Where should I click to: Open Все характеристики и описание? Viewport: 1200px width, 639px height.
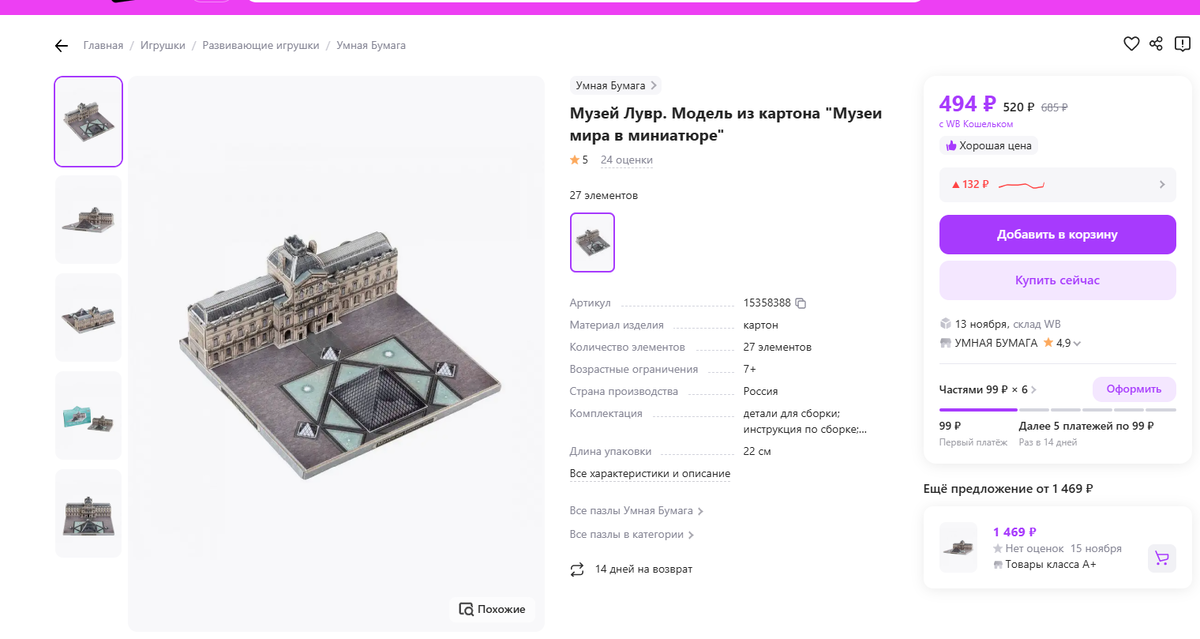tap(650, 474)
